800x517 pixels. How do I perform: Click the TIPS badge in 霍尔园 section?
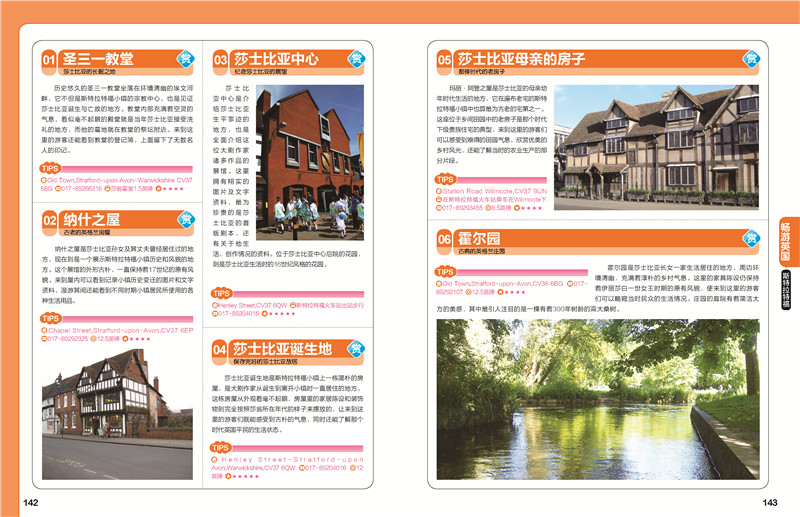[445, 272]
